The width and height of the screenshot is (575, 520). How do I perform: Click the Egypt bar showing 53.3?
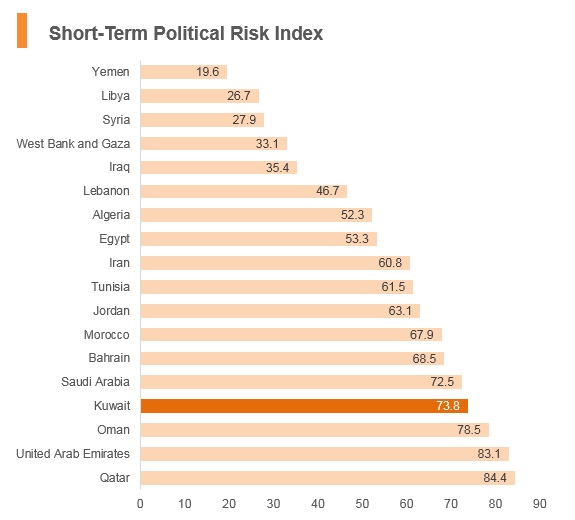coord(259,239)
